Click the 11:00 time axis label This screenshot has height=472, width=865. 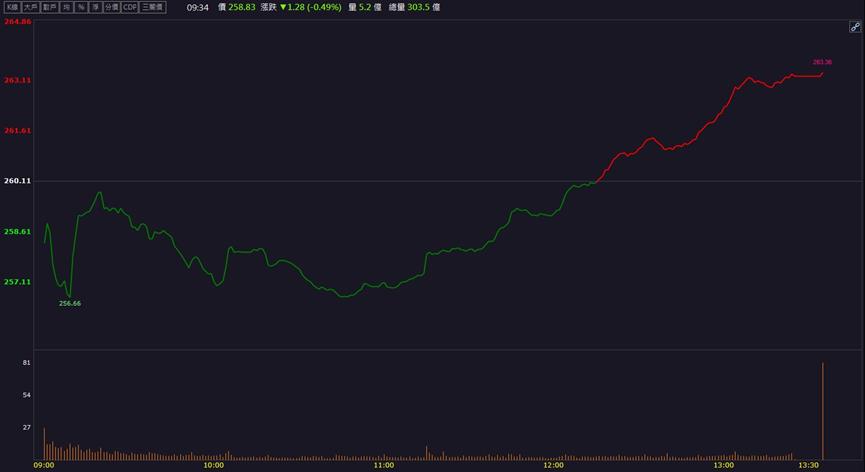tap(384, 465)
